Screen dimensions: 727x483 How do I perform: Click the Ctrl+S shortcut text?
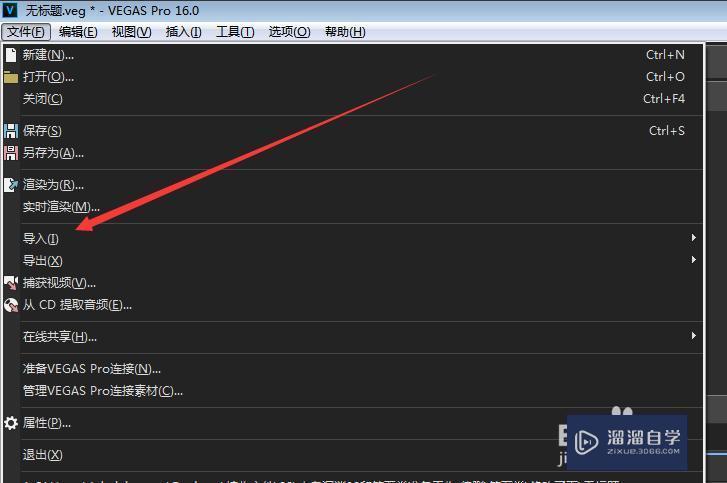tap(667, 131)
